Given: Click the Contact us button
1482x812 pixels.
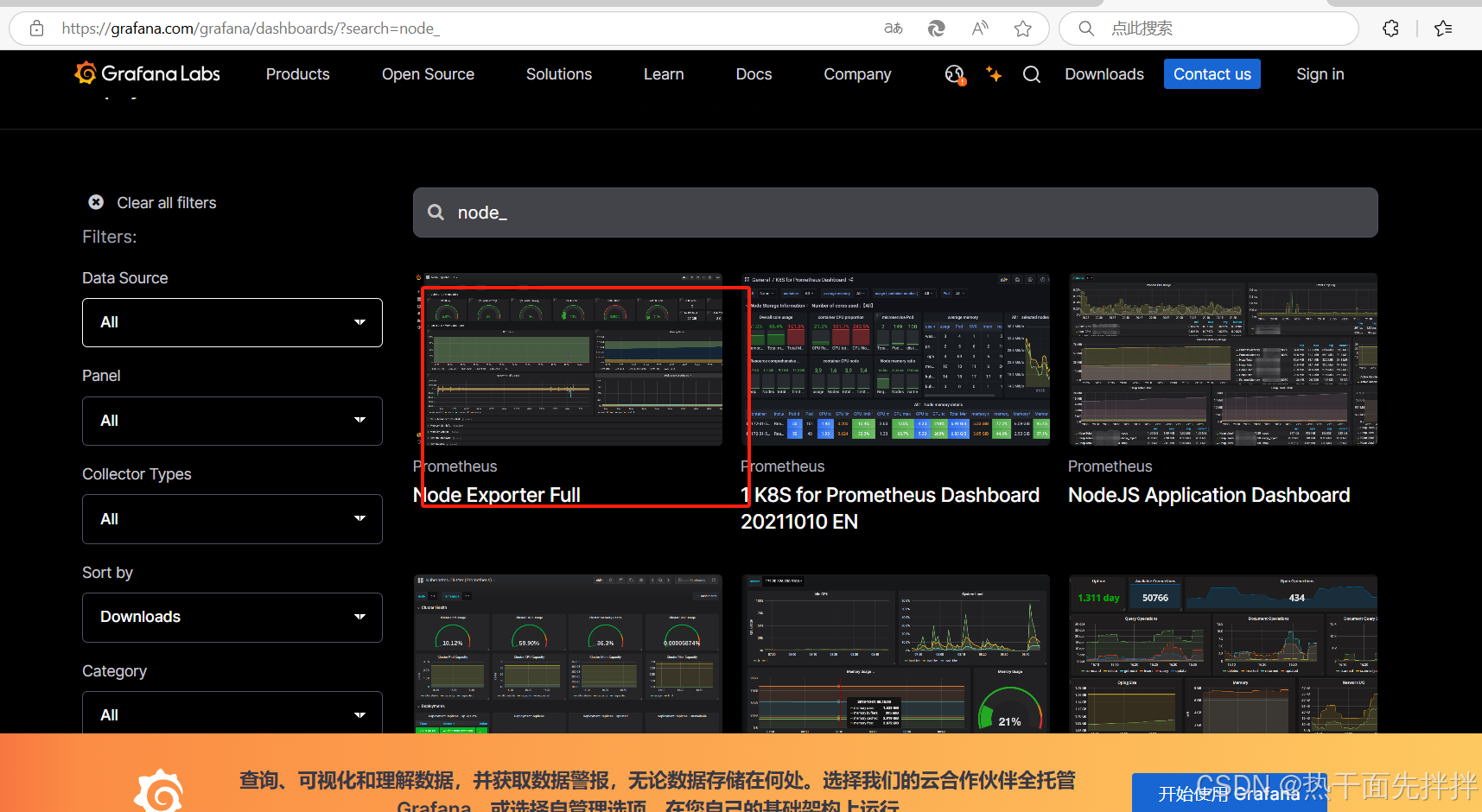Looking at the screenshot, I should tap(1212, 74).
